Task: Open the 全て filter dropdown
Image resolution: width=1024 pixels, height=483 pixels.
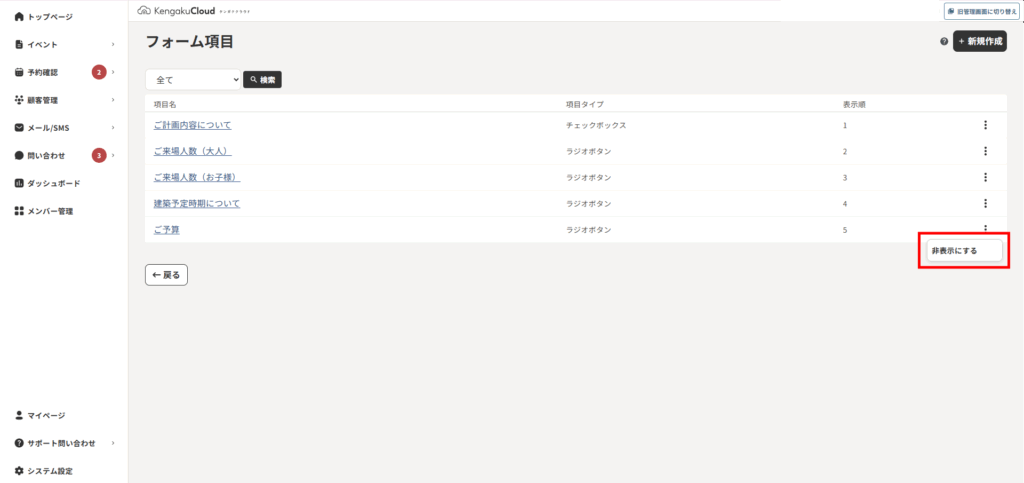Action: click(193, 80)
